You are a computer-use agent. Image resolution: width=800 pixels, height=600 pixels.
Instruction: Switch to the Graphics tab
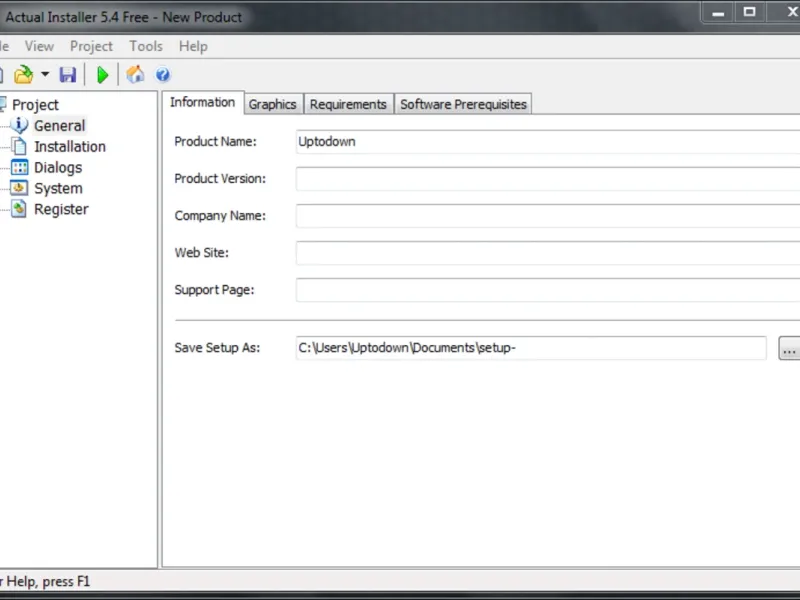click(272, 104)
